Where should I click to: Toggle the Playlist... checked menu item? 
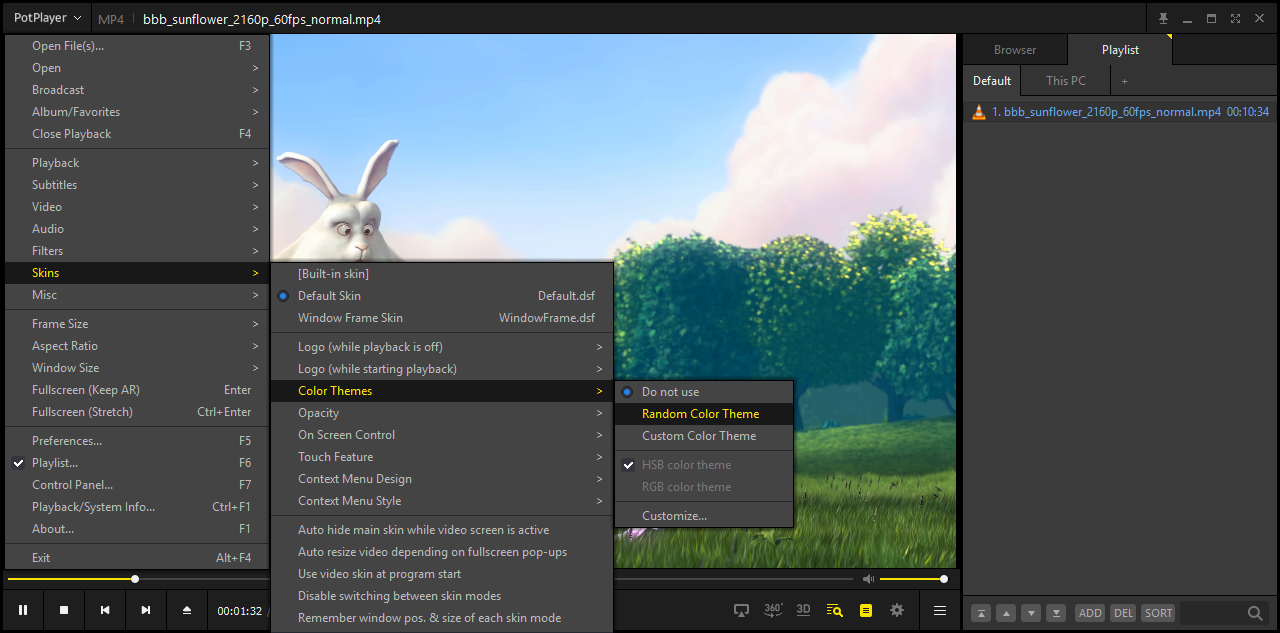[x=55, y=463]
